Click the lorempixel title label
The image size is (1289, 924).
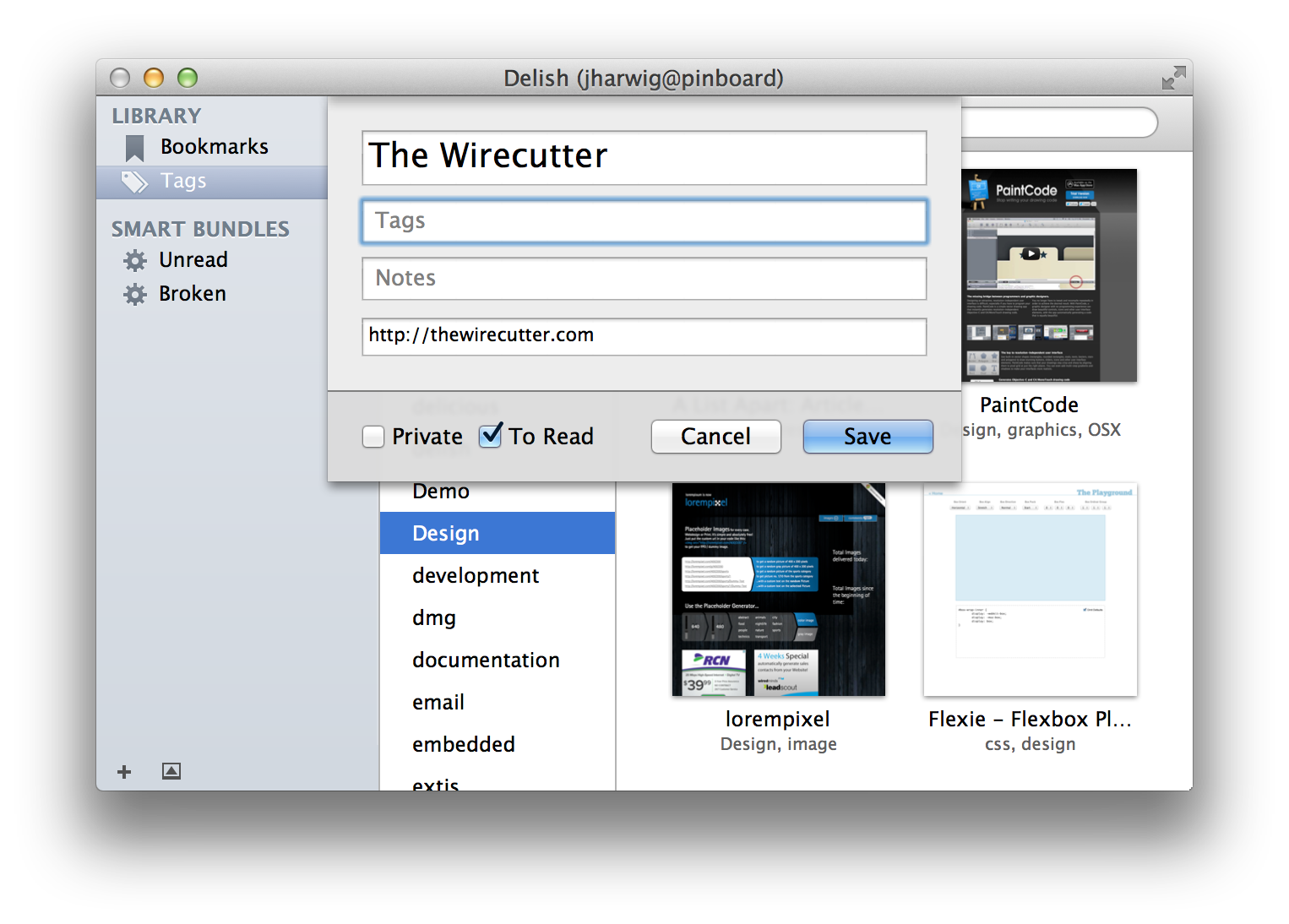(778, 720)
